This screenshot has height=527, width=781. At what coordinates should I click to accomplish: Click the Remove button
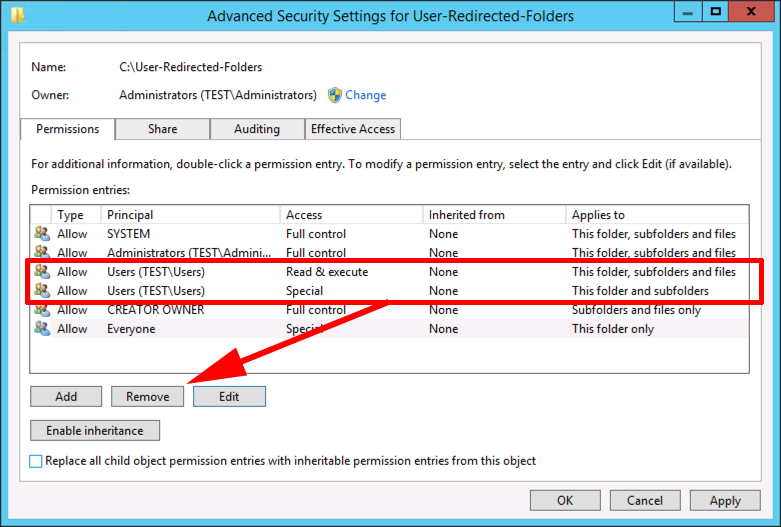pos(147,396)
